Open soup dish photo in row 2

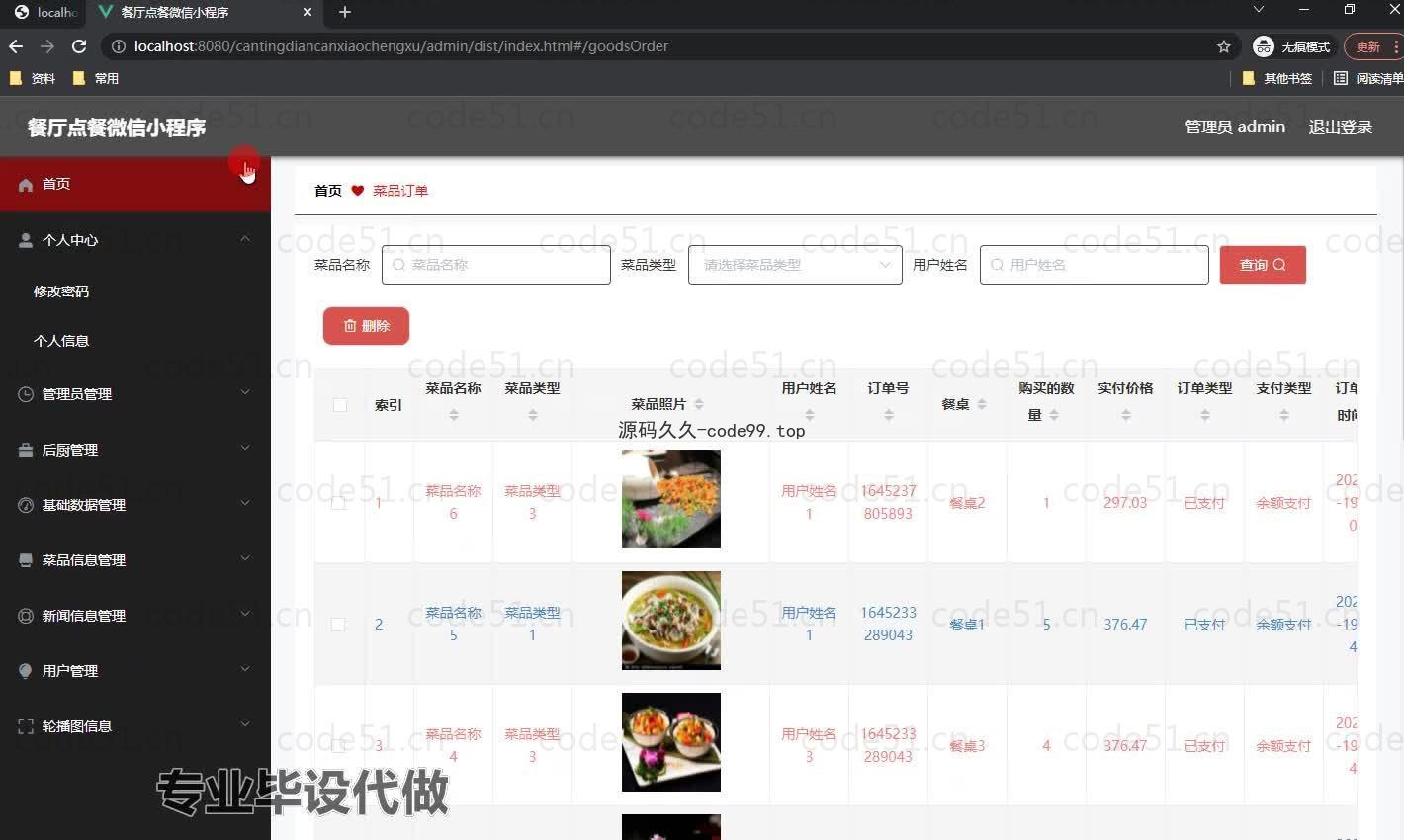[x=671, y=621]
